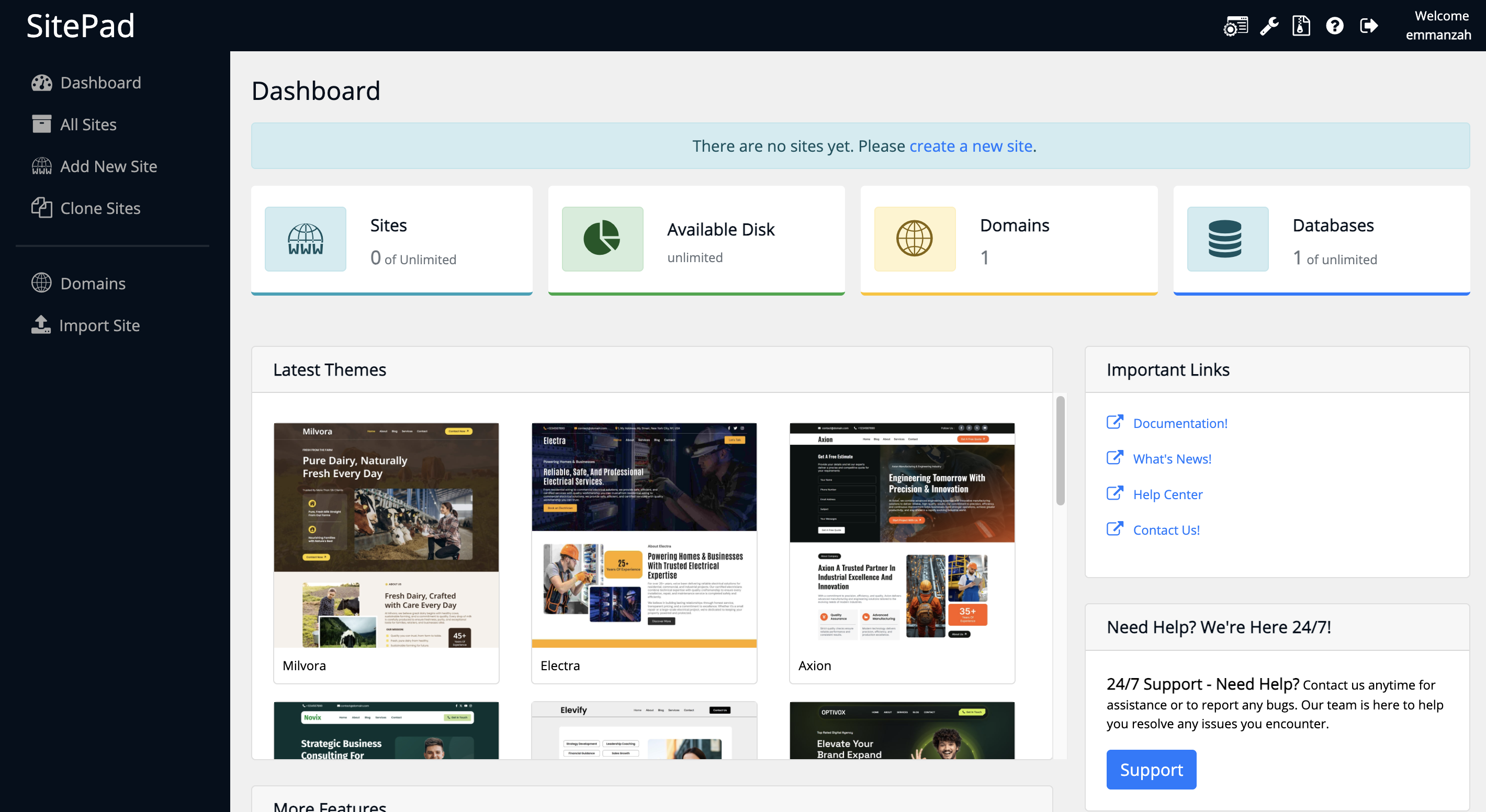Click the server settings icon in top bar

point(1235,26)
